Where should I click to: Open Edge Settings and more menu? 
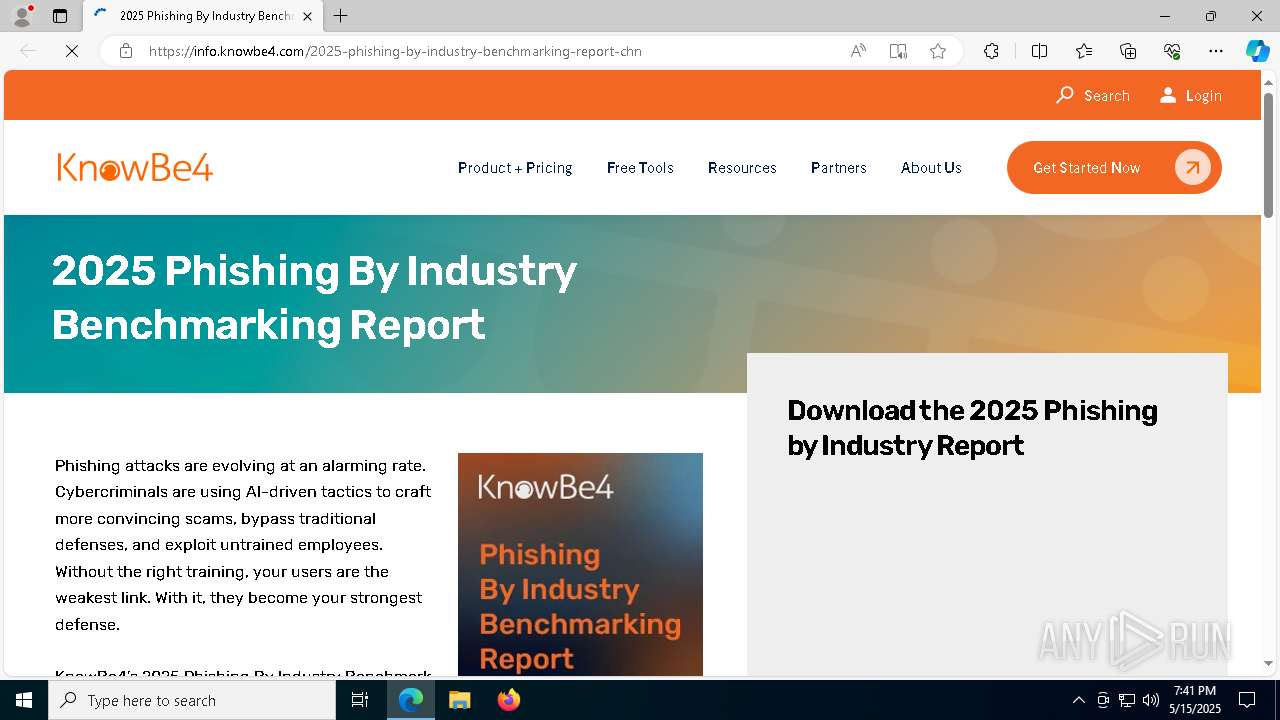pyautogui.click(x=1216, y=51)
